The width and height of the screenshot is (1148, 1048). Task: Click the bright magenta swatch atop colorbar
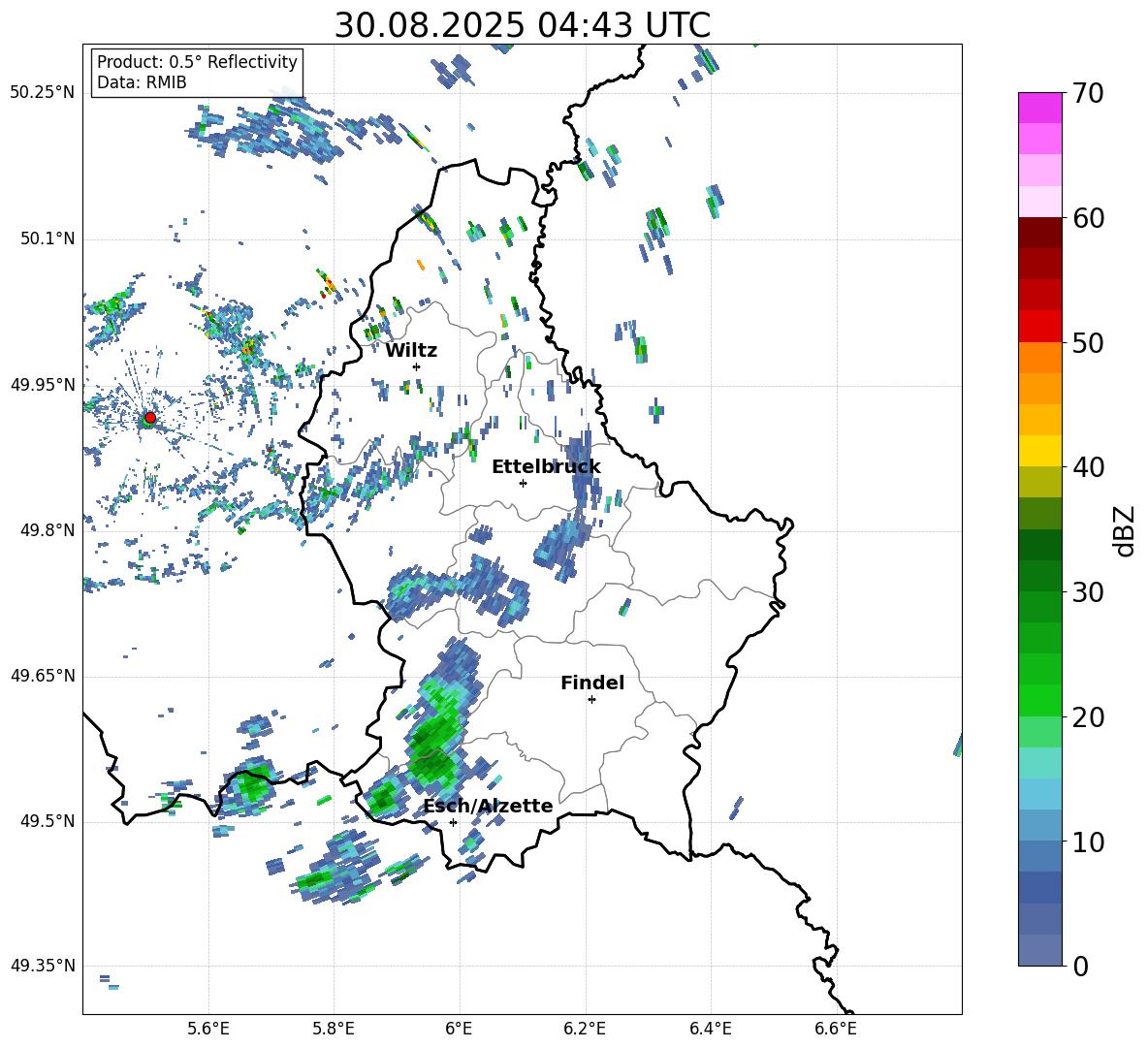point(1040,109)
